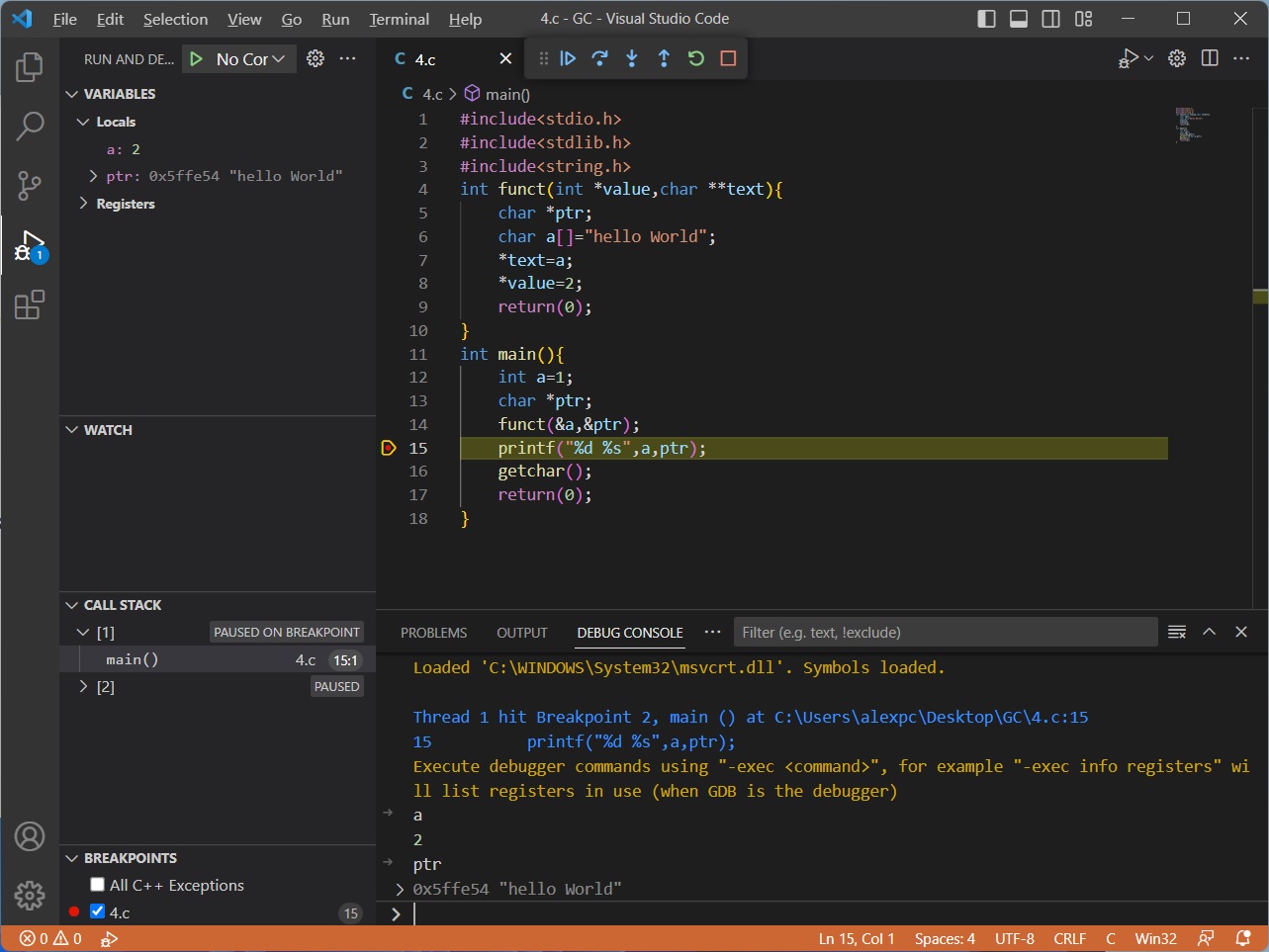Open the Extensions view
This screenshot has width=1269, height=952.
(x=30, y=304)
